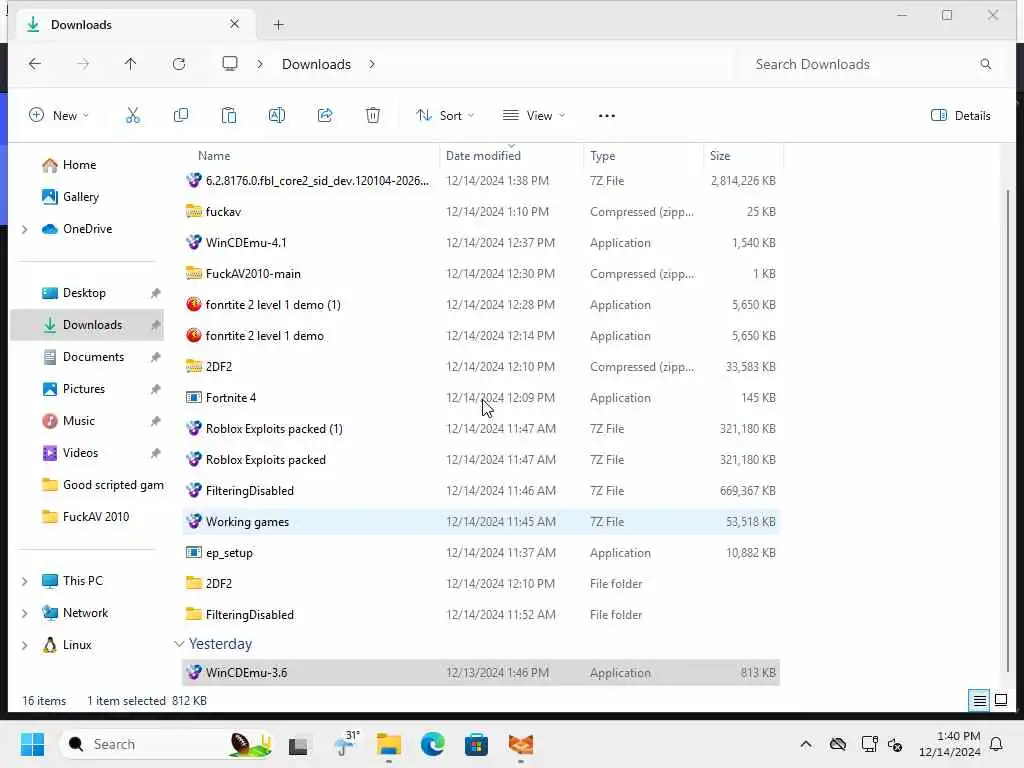Viewport: 1024px width, 768px height.
Task: Toggle the Details pane
Action: 961,116
